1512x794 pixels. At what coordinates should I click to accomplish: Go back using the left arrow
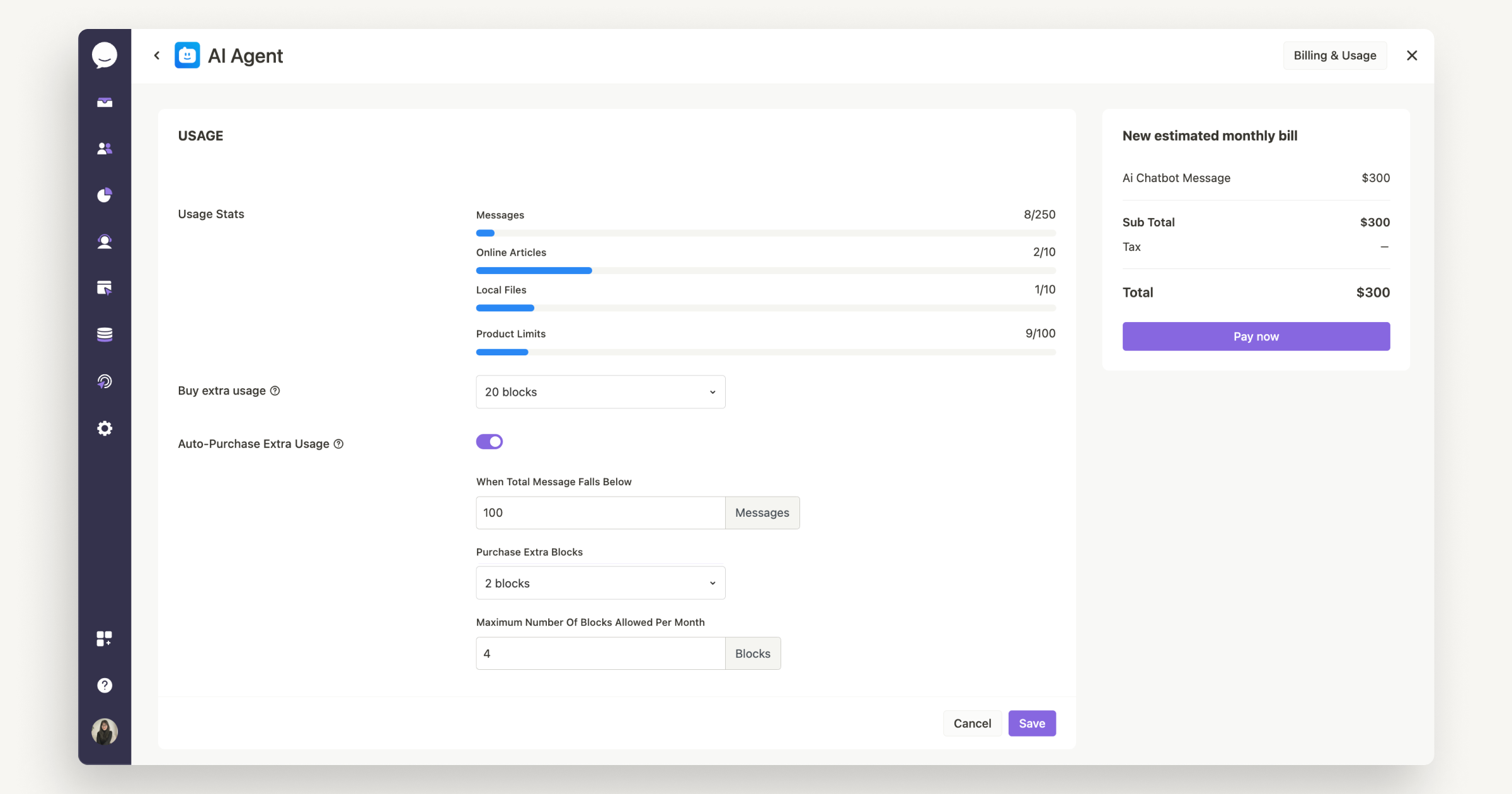coord(157,55)
